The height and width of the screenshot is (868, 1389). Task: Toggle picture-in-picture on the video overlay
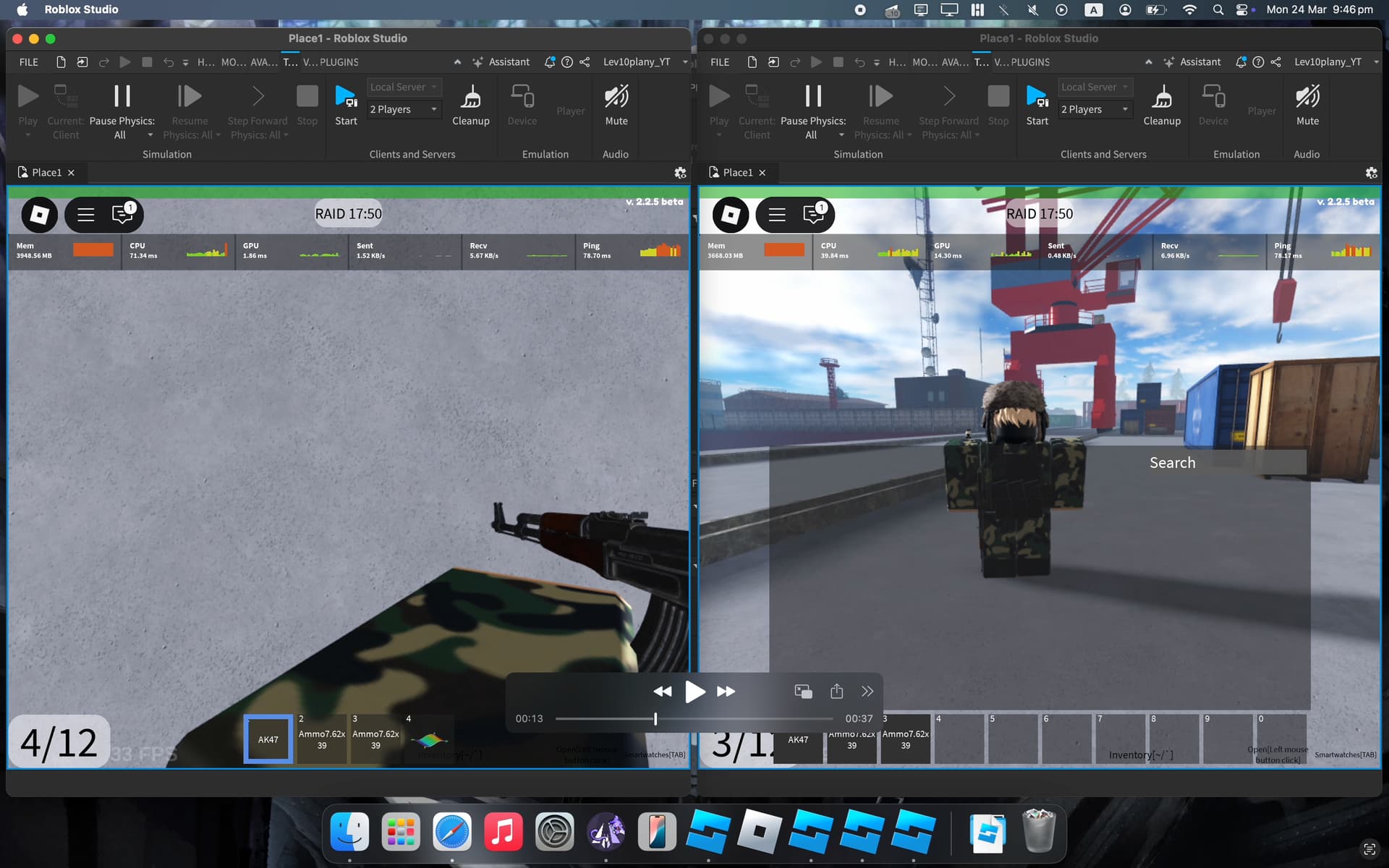pos(802,691)
